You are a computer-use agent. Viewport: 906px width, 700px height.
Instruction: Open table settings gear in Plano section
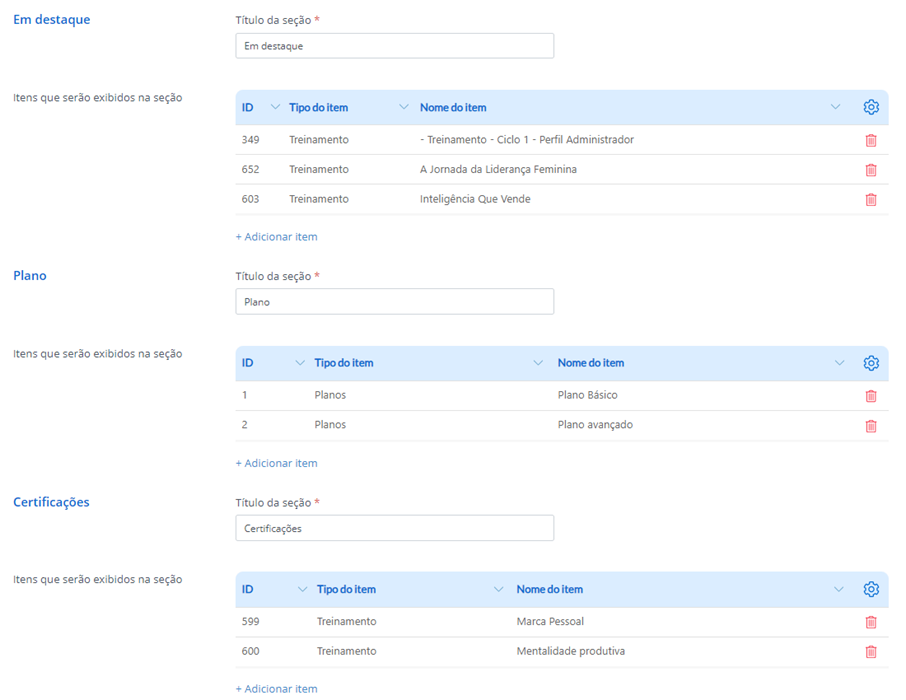870,363
